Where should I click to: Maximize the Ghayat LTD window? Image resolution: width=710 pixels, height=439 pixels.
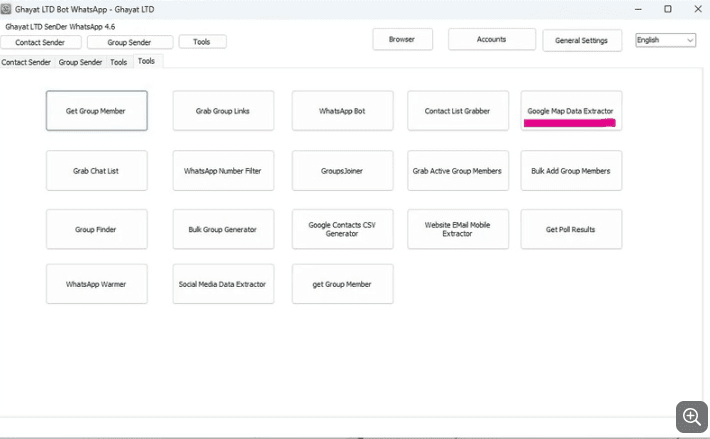[x=667, y=9]
